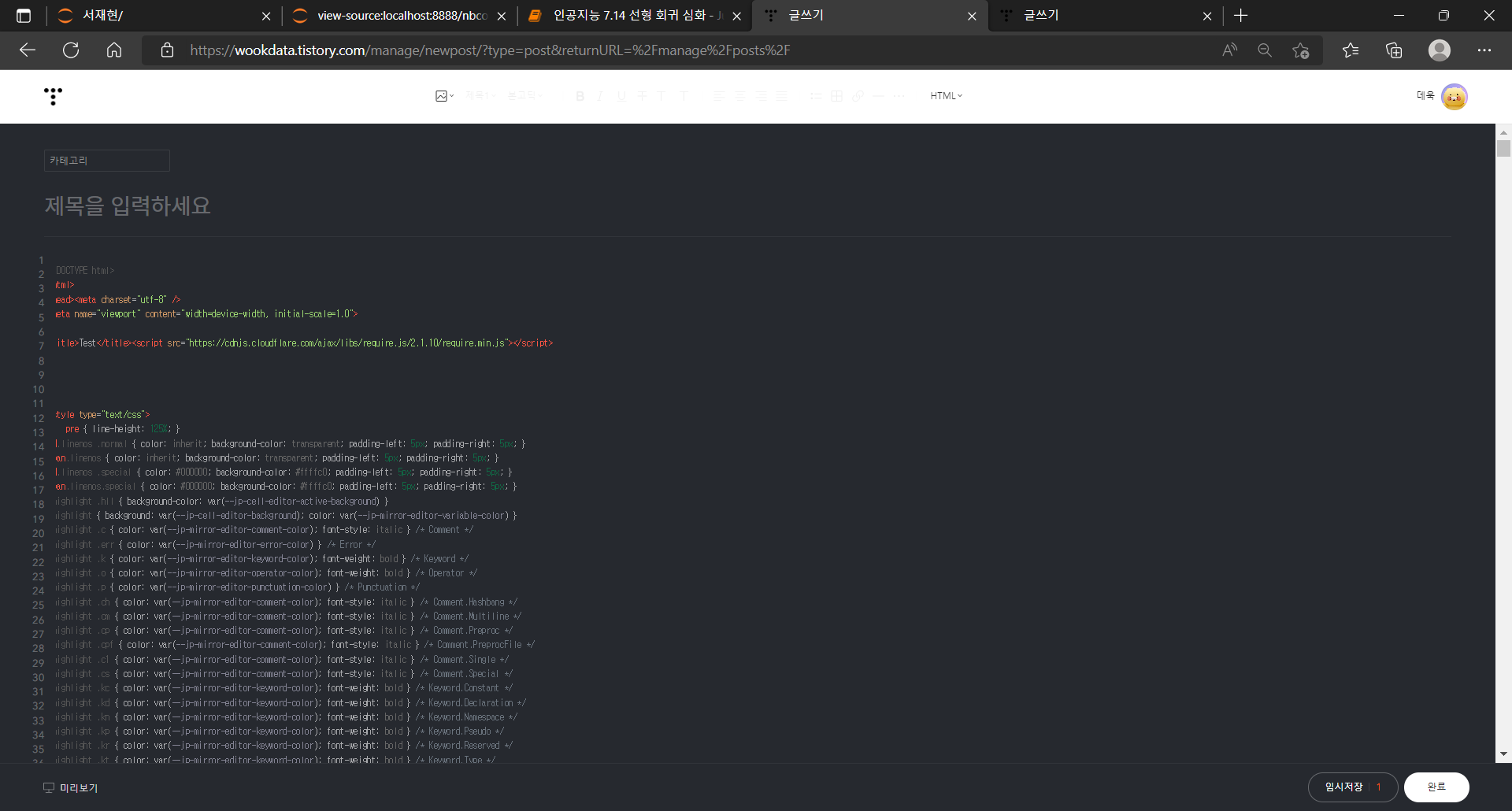Screen dimensions: 1512x811
Task: Justify text in editor toolbar
Action: coord(781,96)
